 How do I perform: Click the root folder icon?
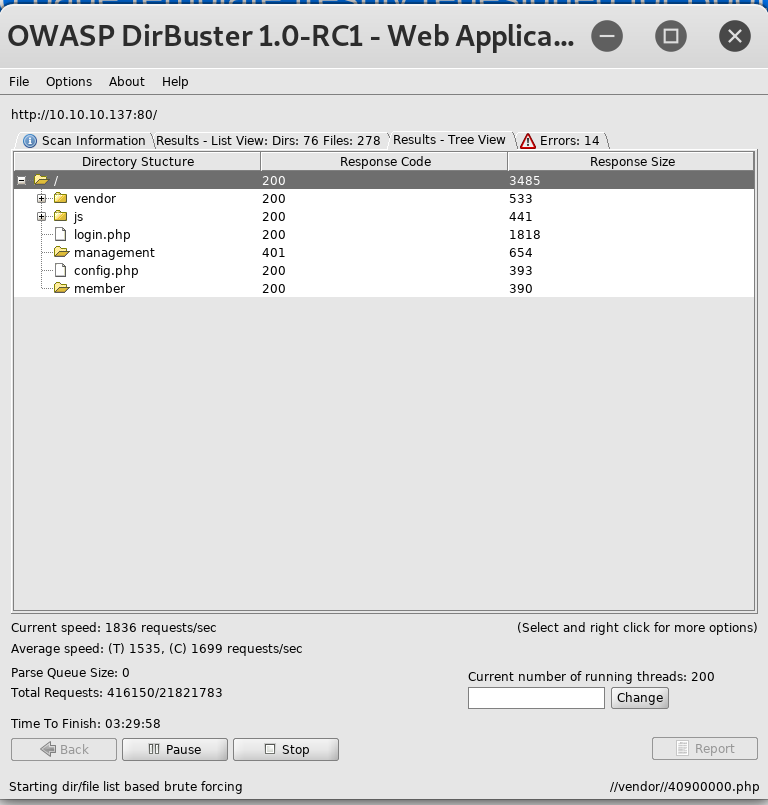[x=41, y=180]
